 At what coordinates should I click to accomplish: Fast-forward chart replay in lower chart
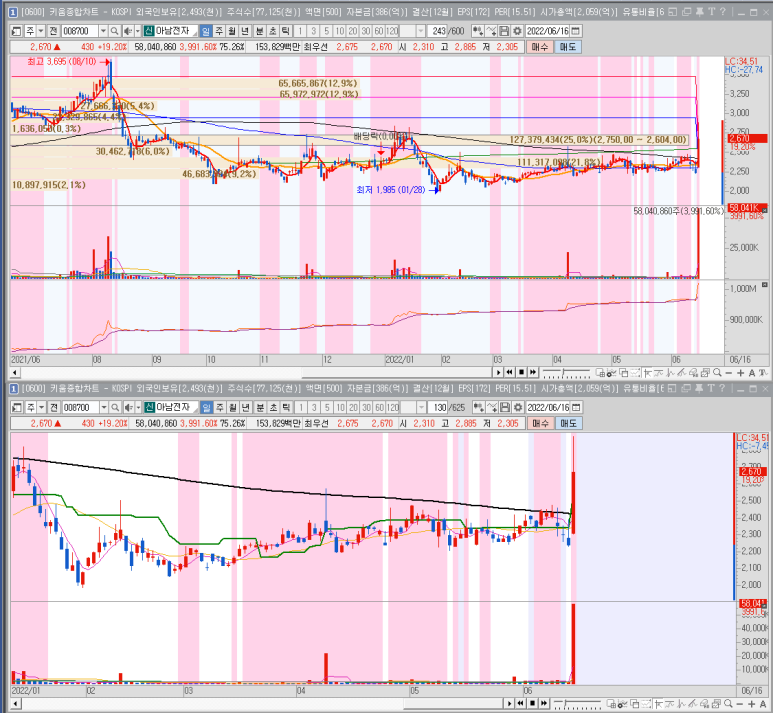[x=544, y=703]
